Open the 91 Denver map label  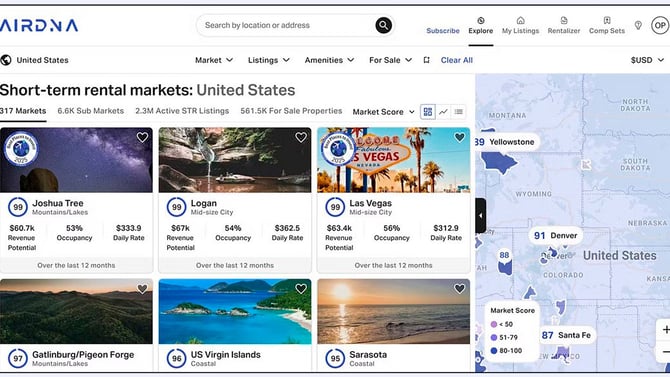click(x=555, y=236)
